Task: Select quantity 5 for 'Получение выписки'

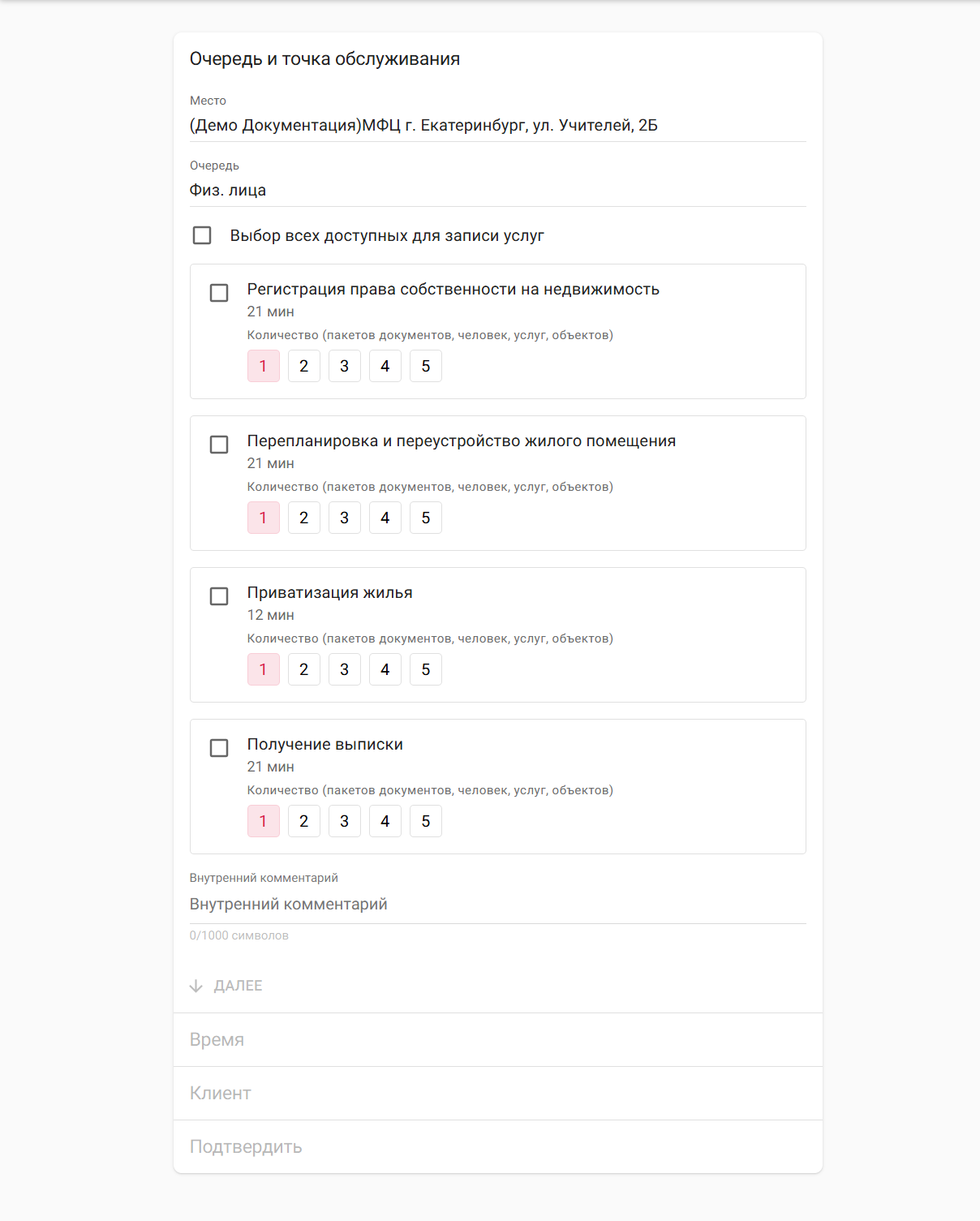Action: tap(426, 821)
